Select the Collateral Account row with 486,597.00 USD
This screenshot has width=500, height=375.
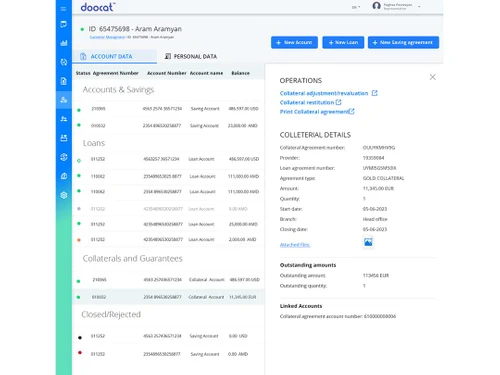(168, 280)
